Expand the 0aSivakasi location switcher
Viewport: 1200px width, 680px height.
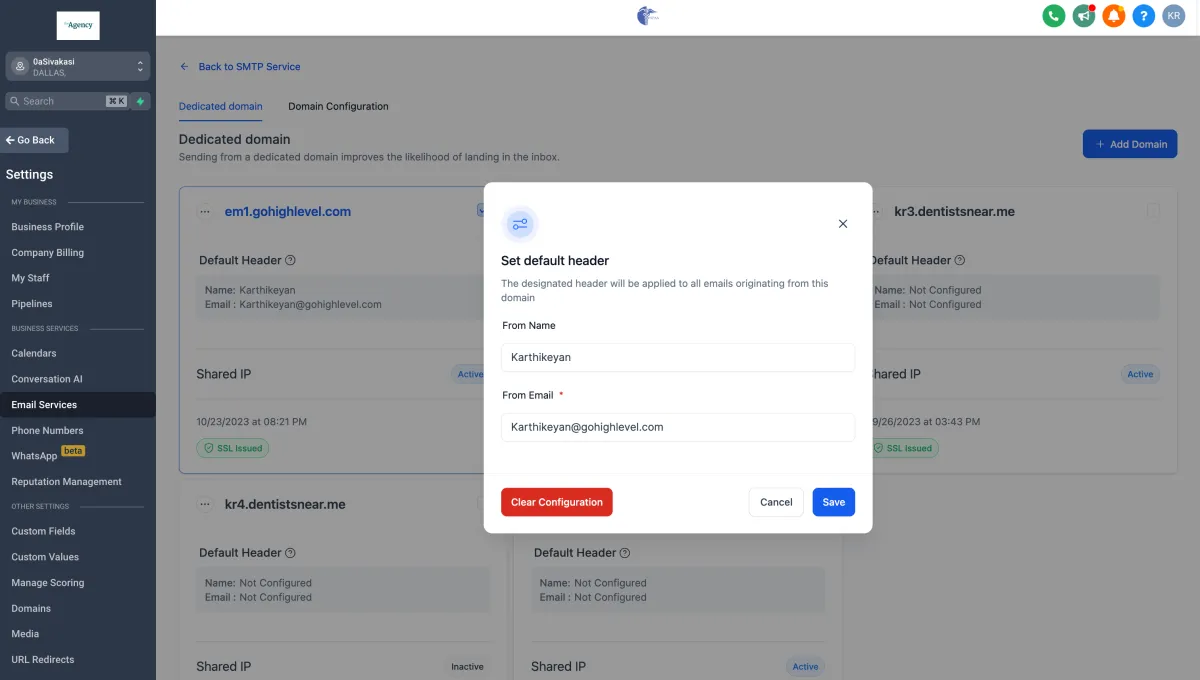coord(78,66)
